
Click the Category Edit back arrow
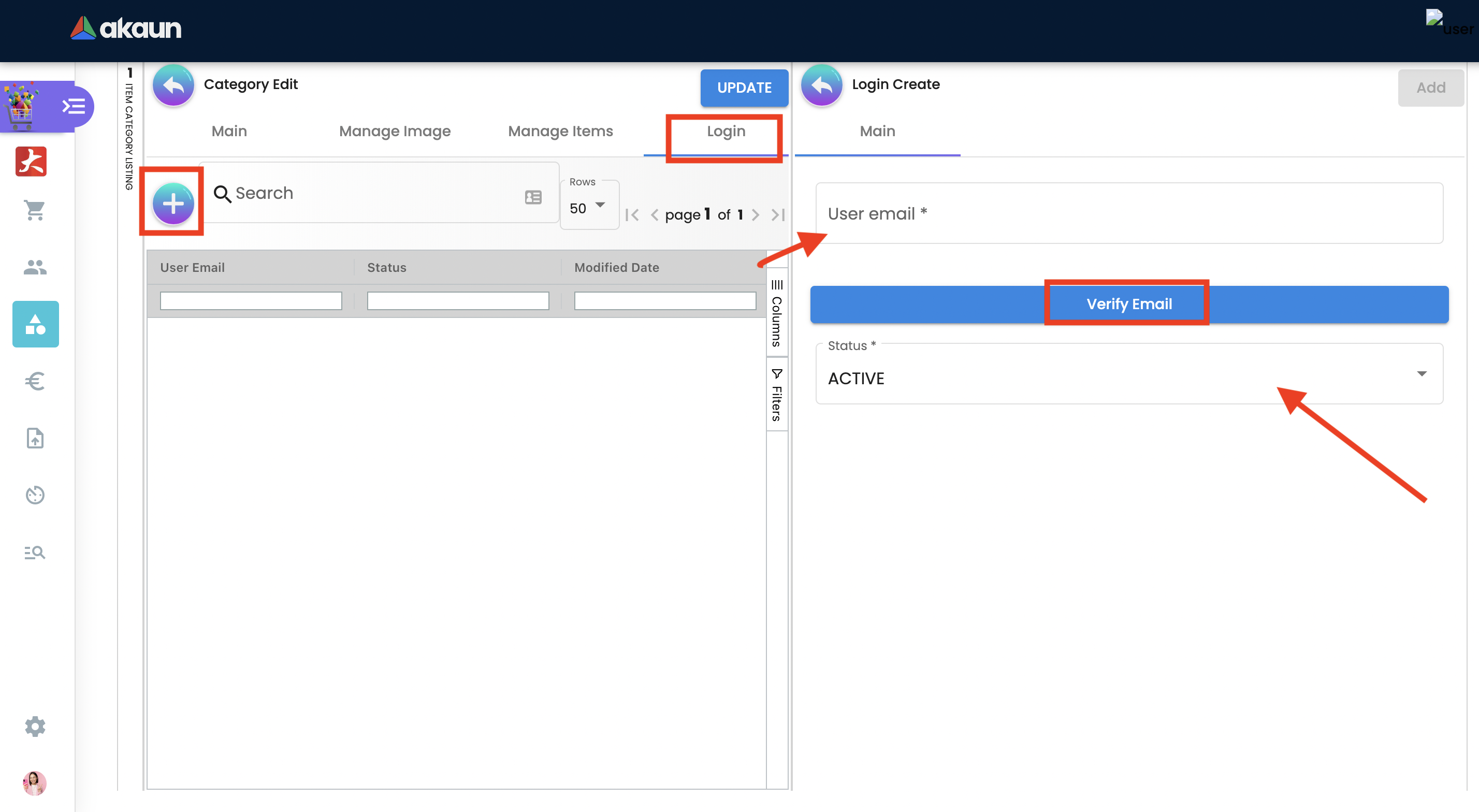(173, 85)
